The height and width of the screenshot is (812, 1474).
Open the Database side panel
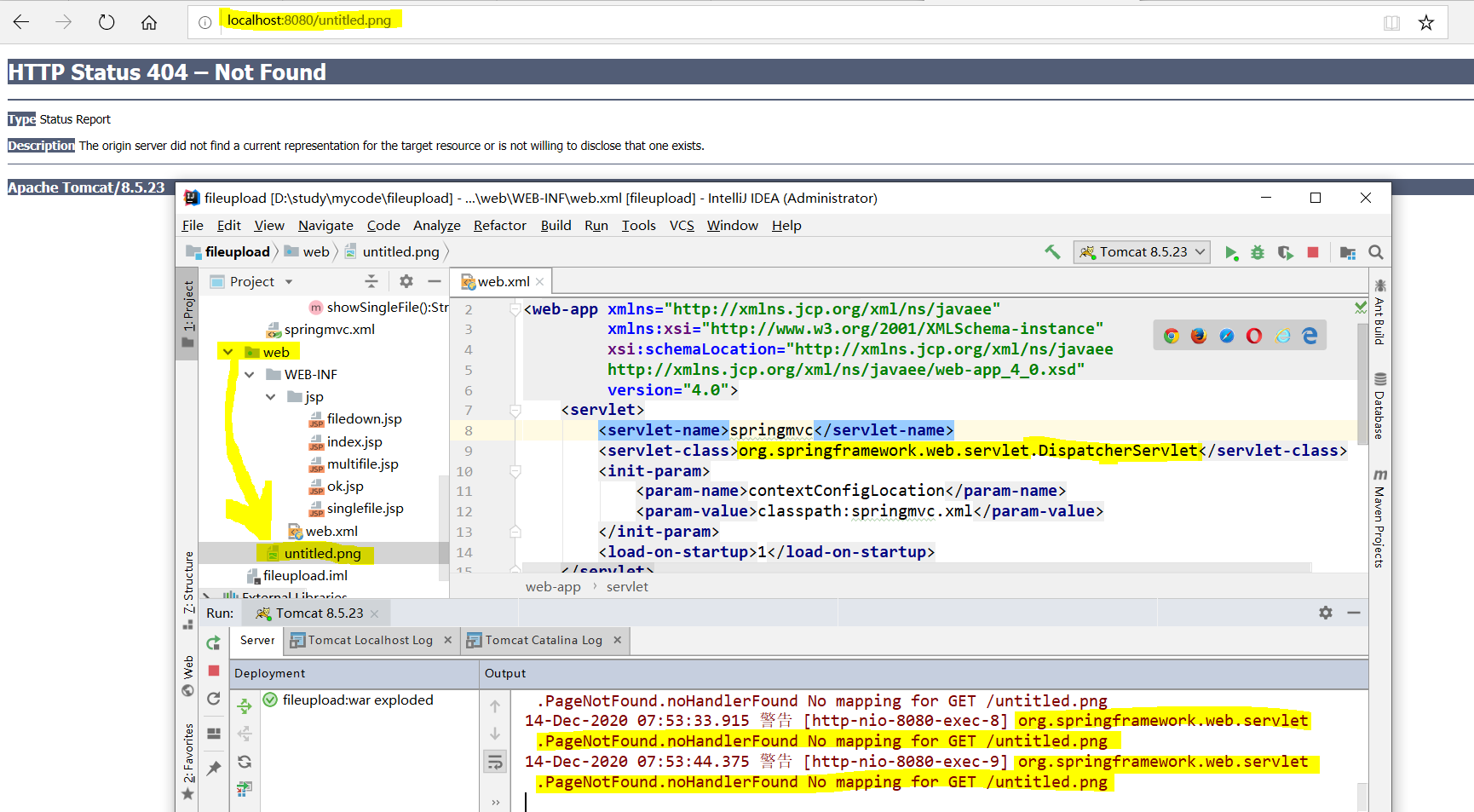coord(1379,406)
